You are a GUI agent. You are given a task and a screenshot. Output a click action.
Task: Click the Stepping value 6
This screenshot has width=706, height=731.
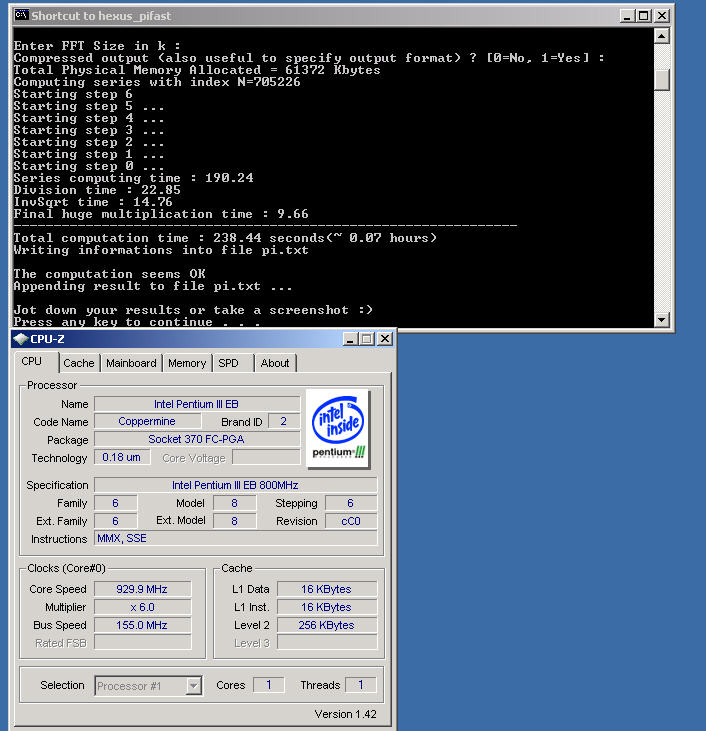pyautogui.click(x=351, y=503)
